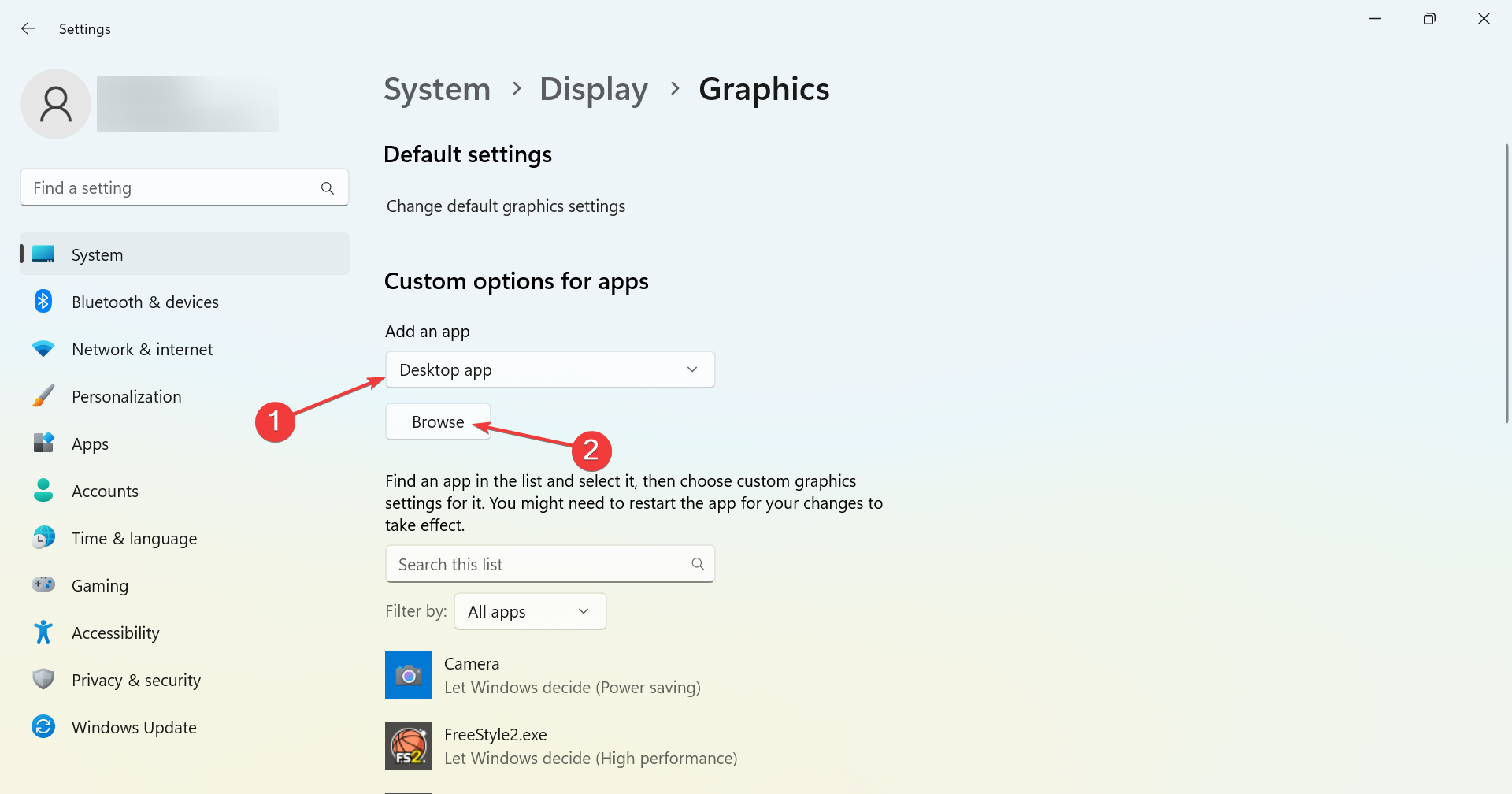Screen dimensions: 1512x794
Task: Click into the Search this list field
Action: tap(550, 564)
